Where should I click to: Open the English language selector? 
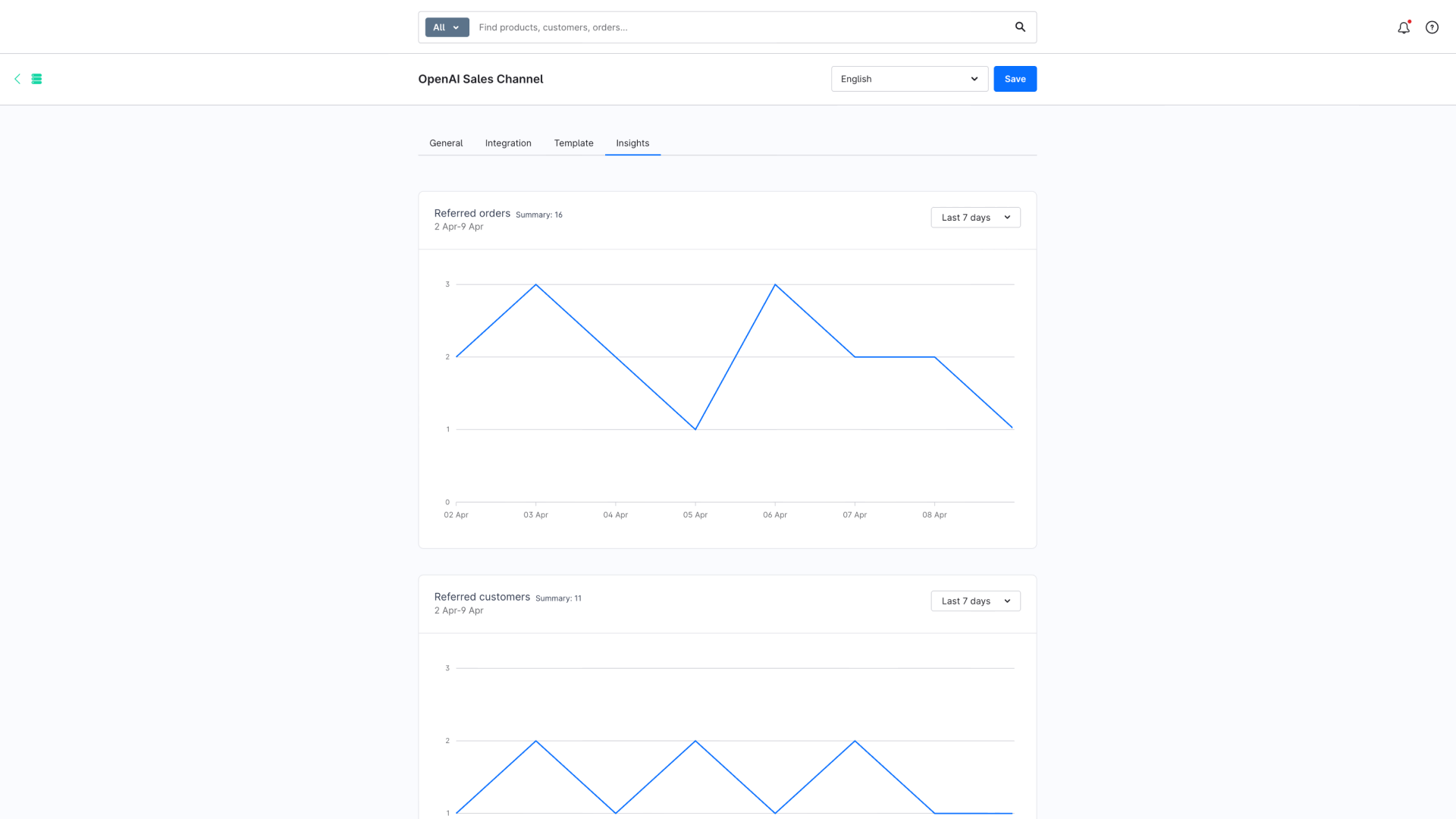coord(909,79)
